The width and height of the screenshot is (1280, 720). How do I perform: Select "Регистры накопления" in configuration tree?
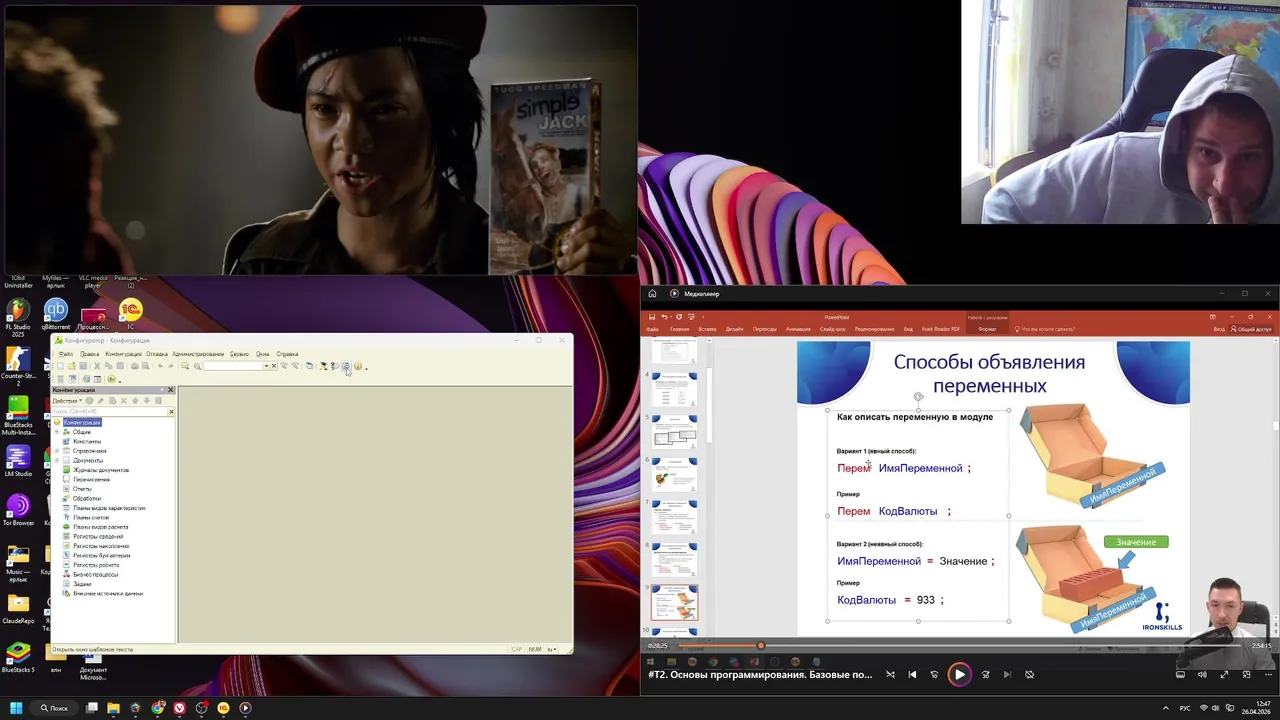tap(101, 546)
